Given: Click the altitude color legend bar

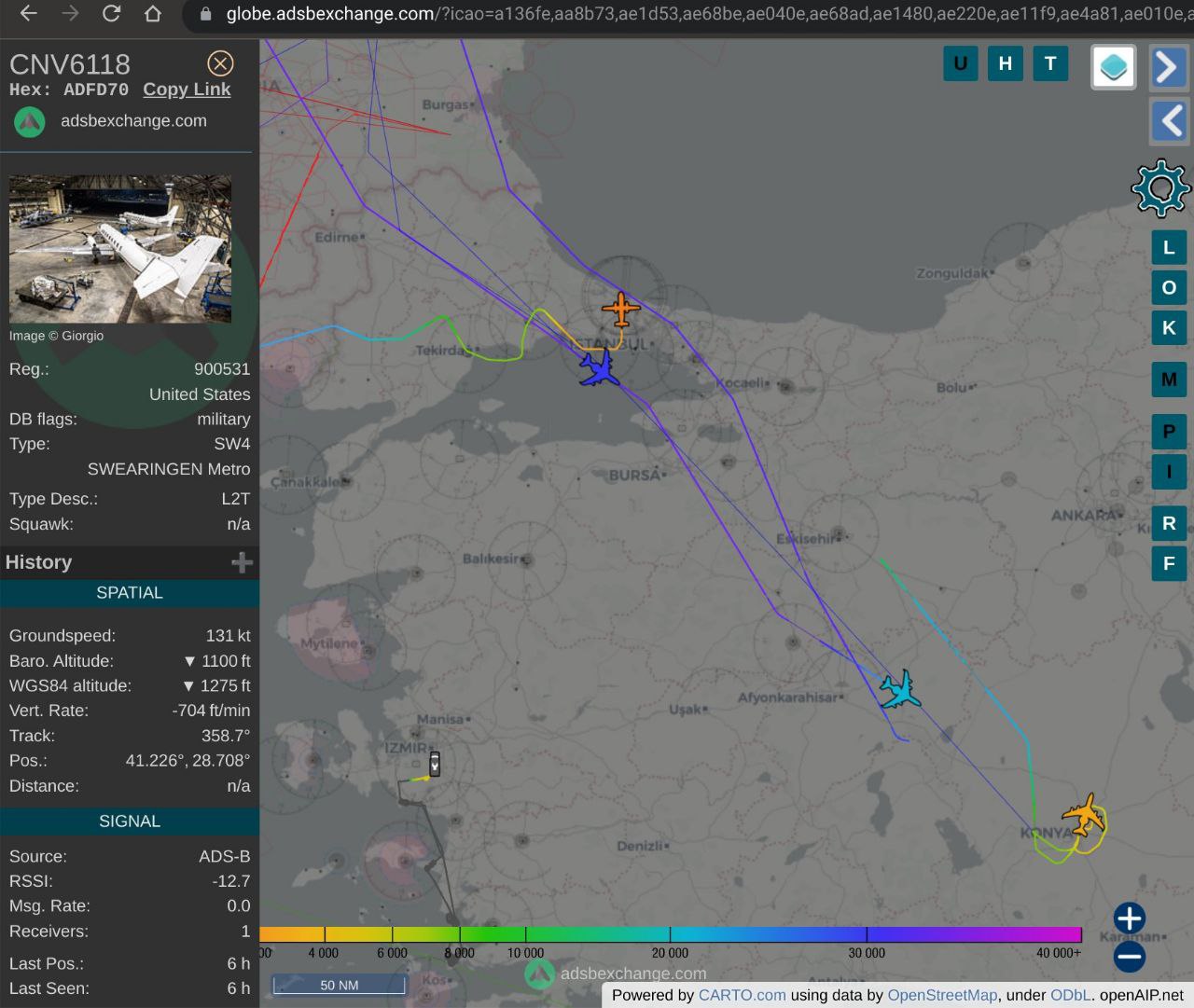Looking at the screenshot, I should point(670,934).
